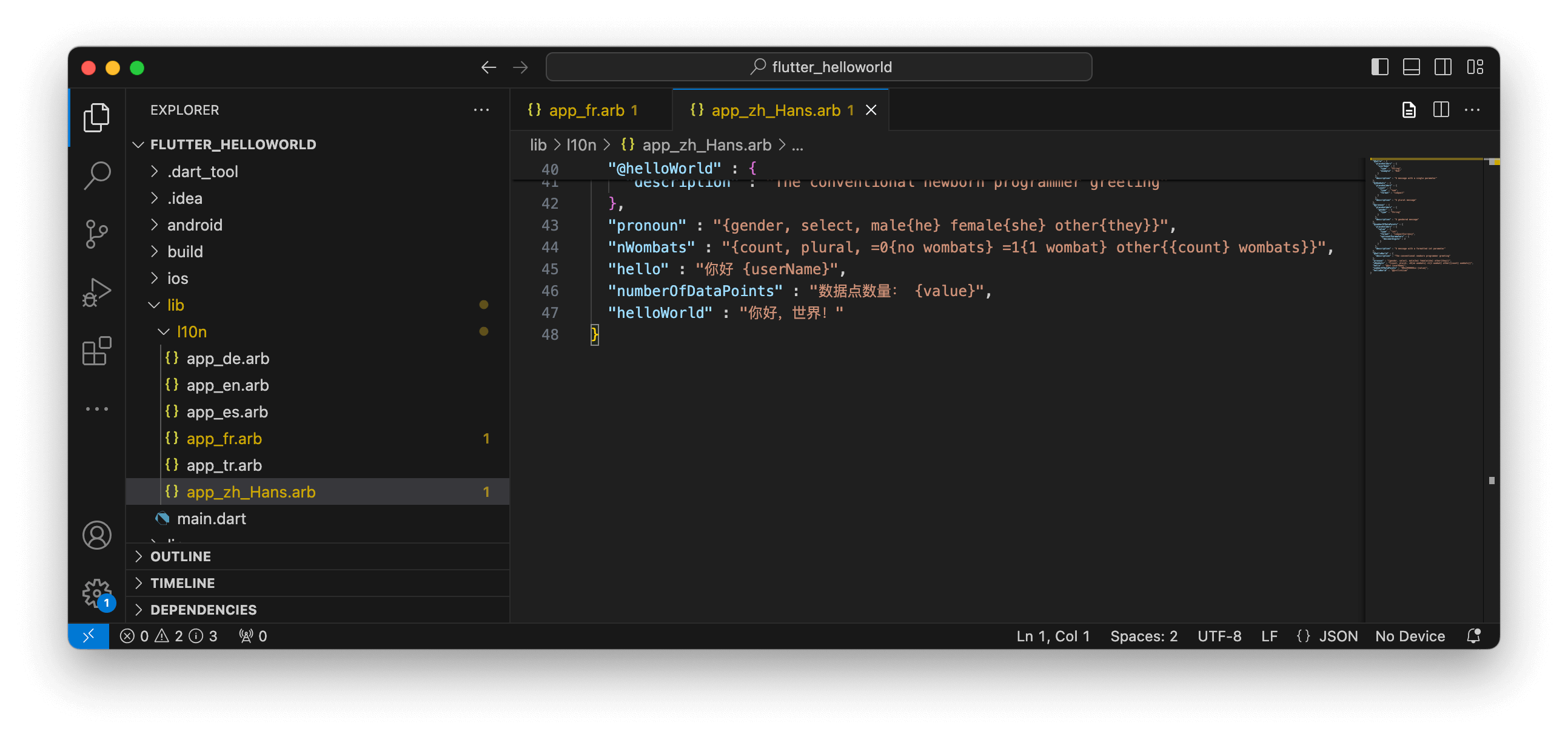Image resolution: width=1568 pixels, height=739 pixels.
Task: Click the breadcrumb ellipsis symbol segment
Action: coord(797,145)
